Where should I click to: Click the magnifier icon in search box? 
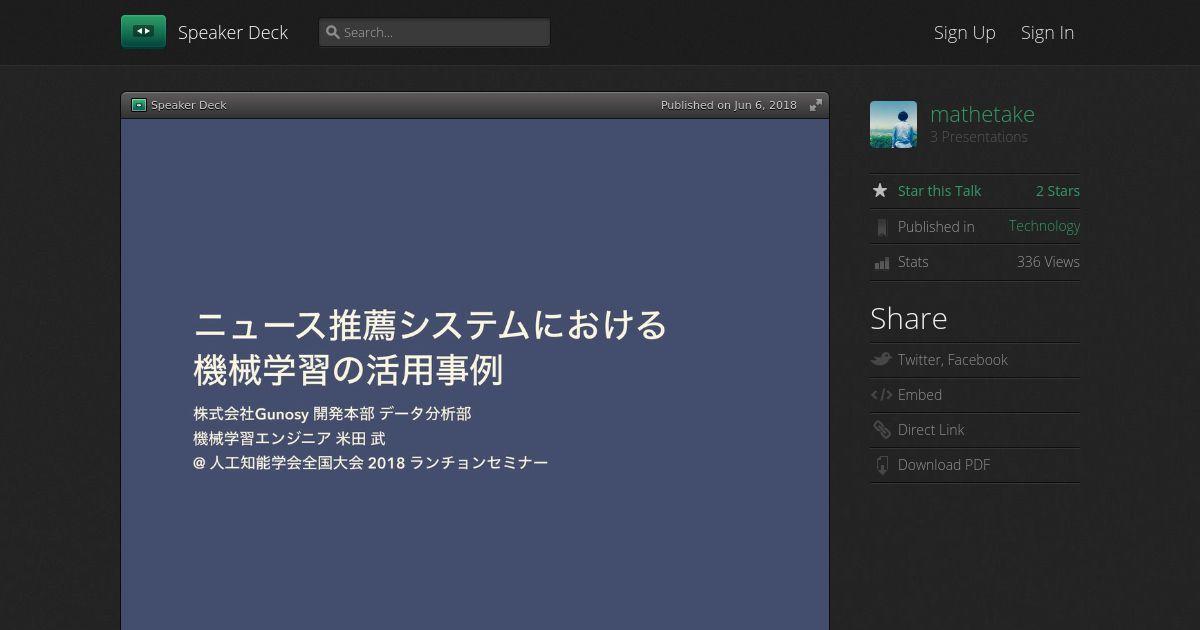333,32
